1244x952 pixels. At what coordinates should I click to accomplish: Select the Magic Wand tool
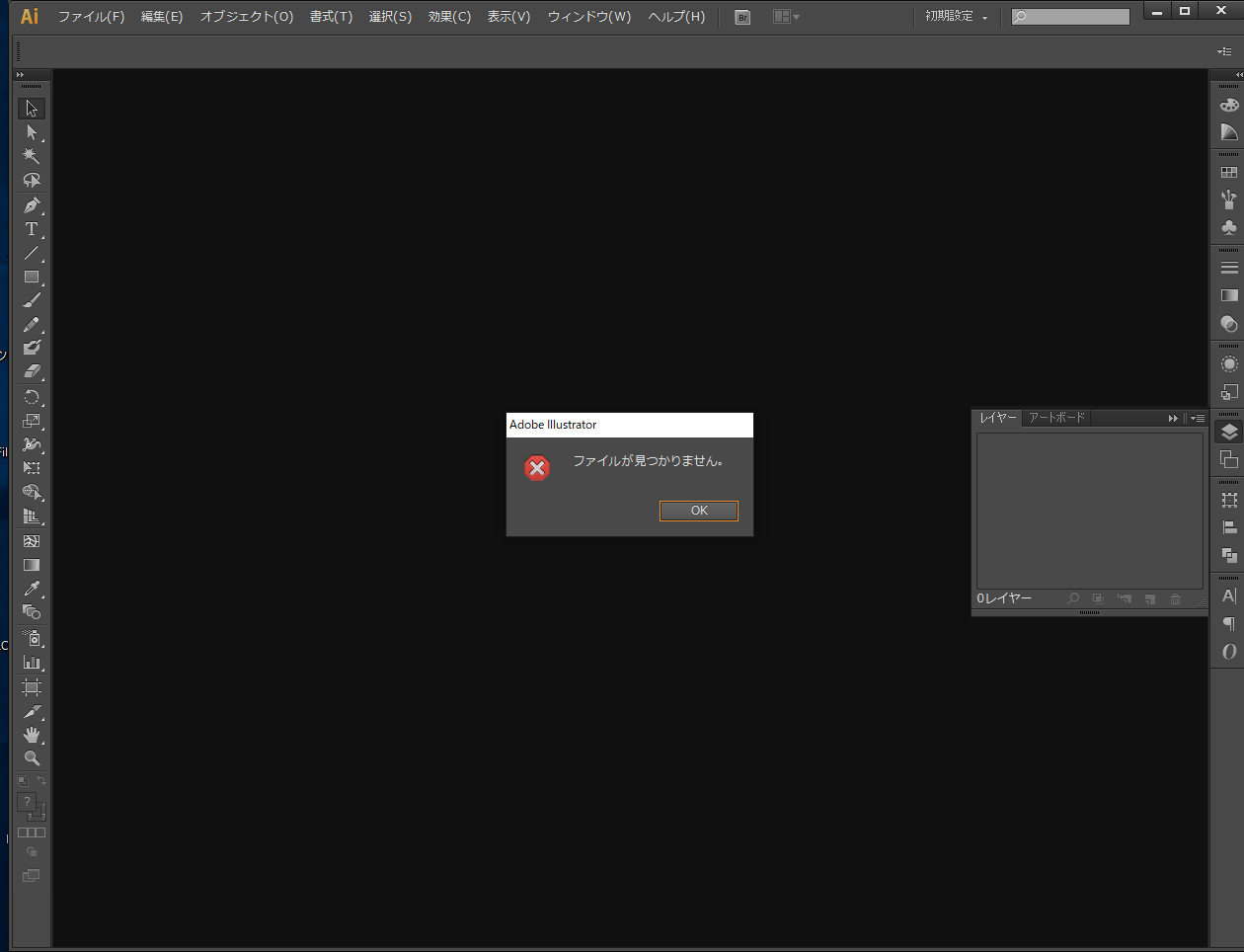coord(32,156)
